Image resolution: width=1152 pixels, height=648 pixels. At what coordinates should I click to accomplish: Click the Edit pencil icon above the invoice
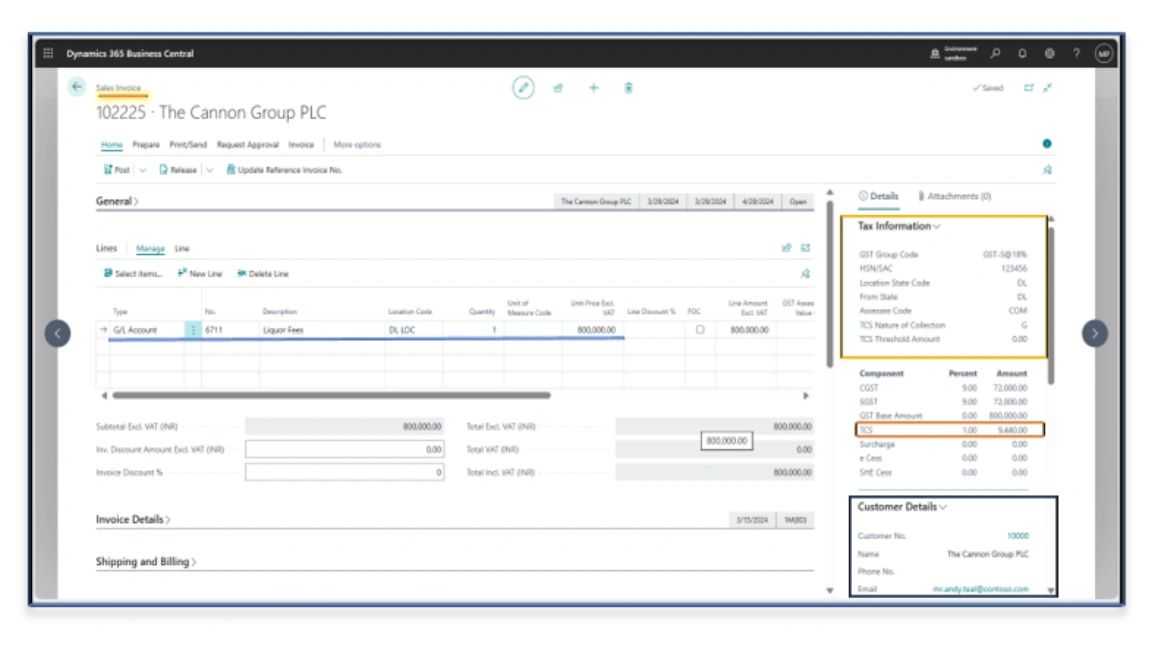pyautogui.click(x=522, y=87)
